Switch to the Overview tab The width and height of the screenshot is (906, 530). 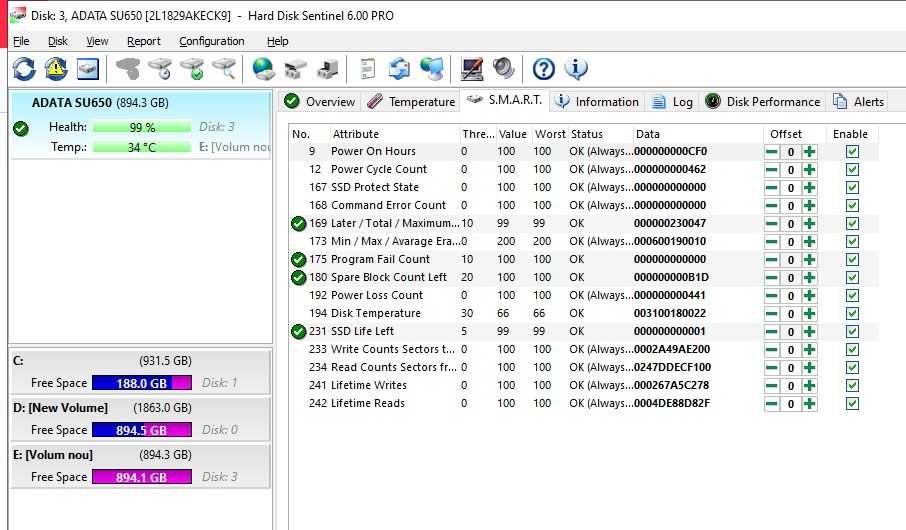[x=320, y=102]
